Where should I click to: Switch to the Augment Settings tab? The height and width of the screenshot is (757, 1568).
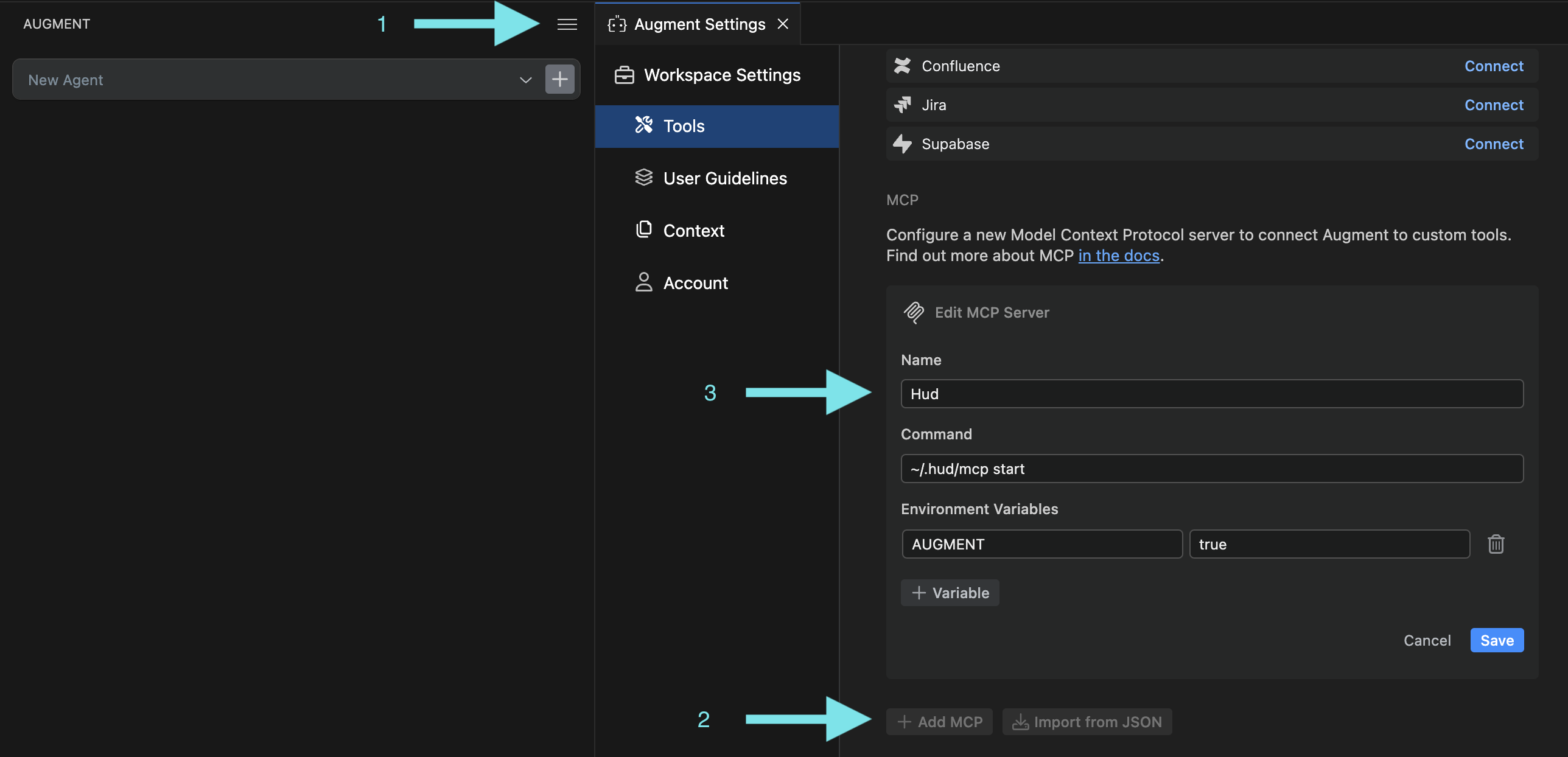click(698, 24)
